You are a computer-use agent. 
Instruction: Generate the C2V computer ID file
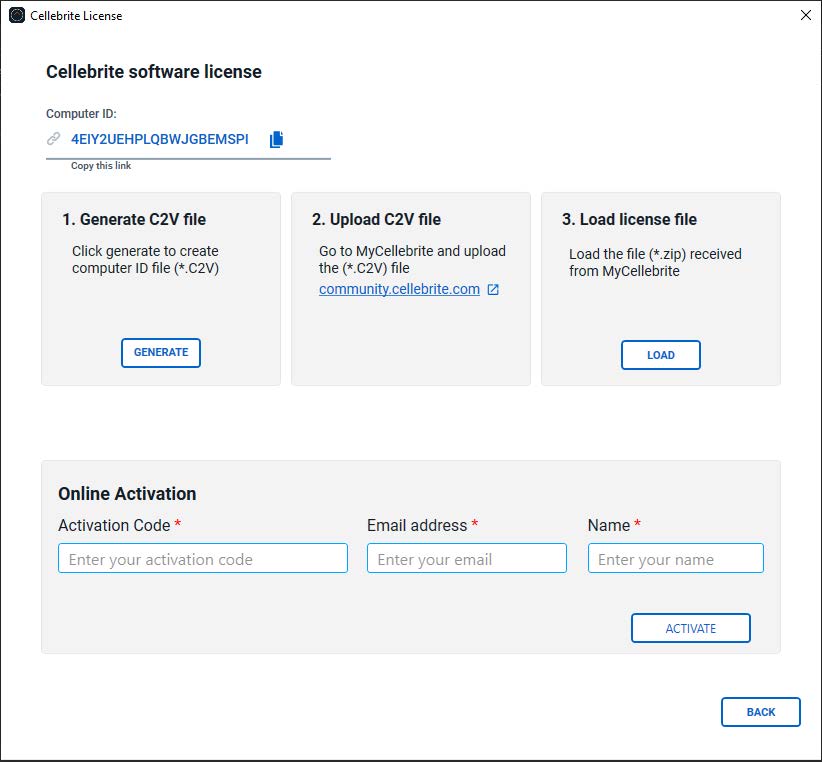click(x=161, y=353)
